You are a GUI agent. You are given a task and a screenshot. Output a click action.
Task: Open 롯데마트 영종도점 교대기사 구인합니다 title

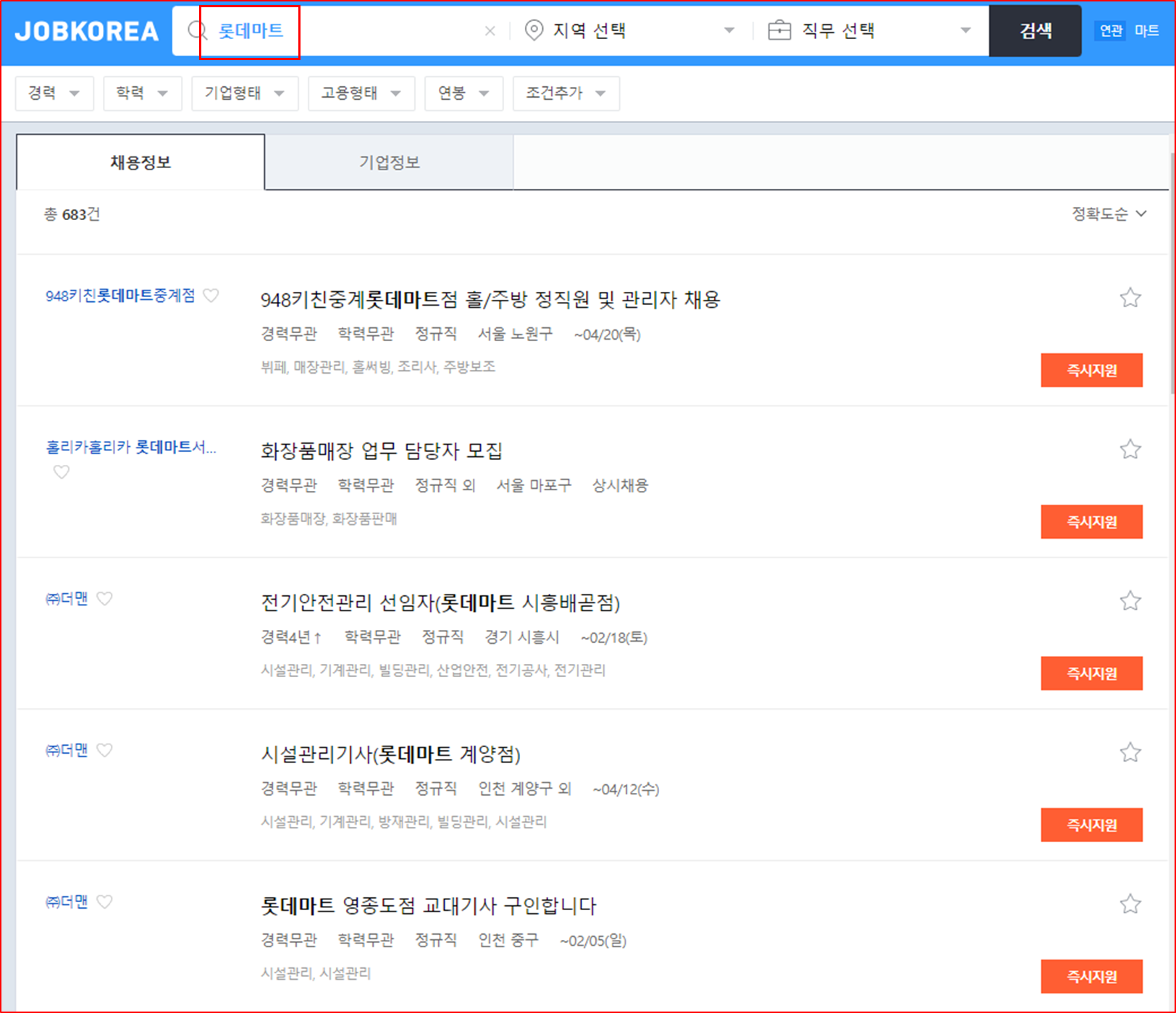[429, 906]
